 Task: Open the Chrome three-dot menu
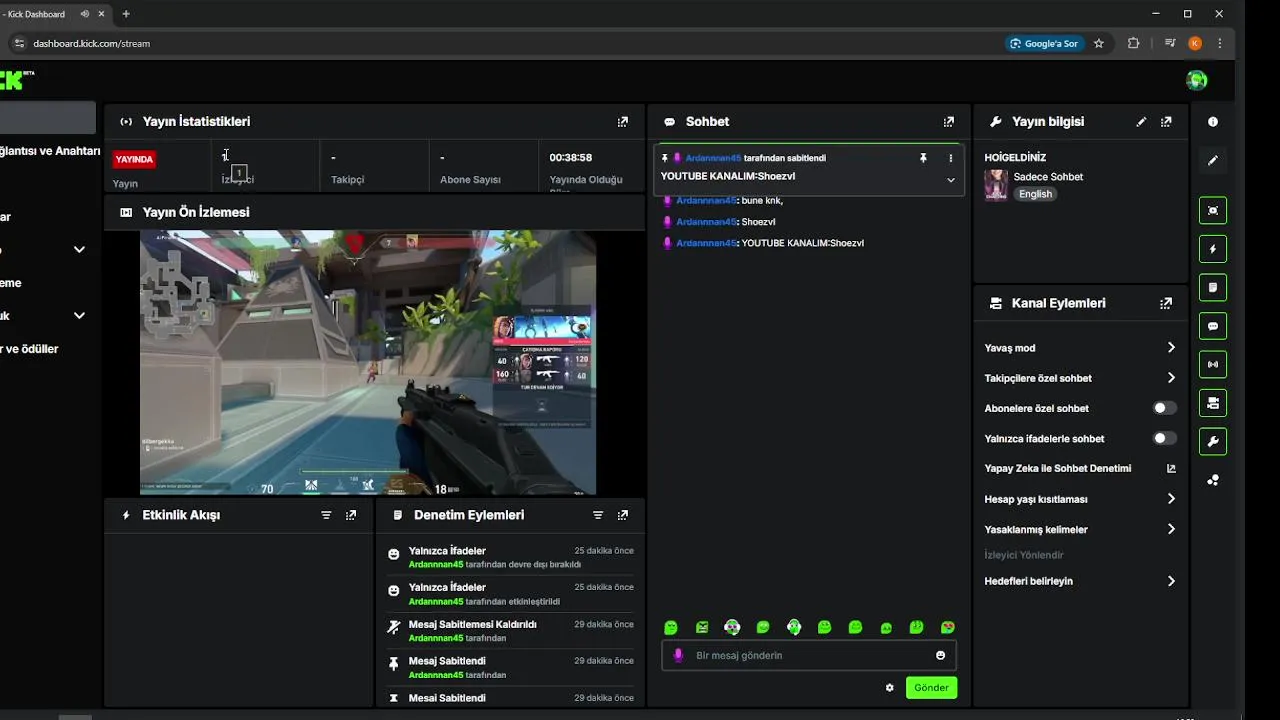point(1220,44)
